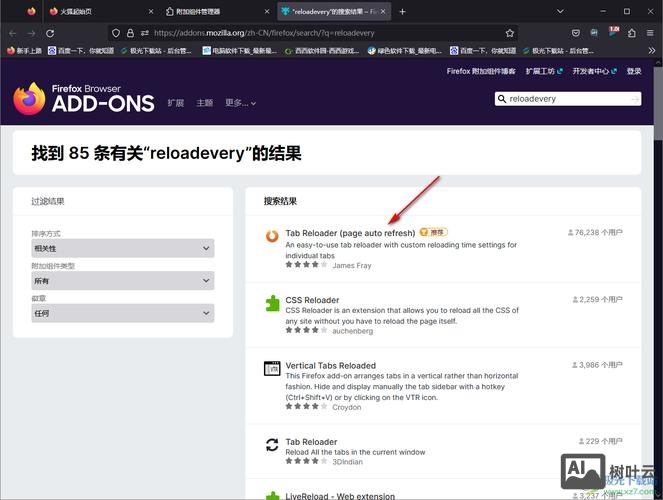Open the extensions puzzle icon in toolbar
The width and height of the screenshot is (663, 500).
(x=632, y=33)
